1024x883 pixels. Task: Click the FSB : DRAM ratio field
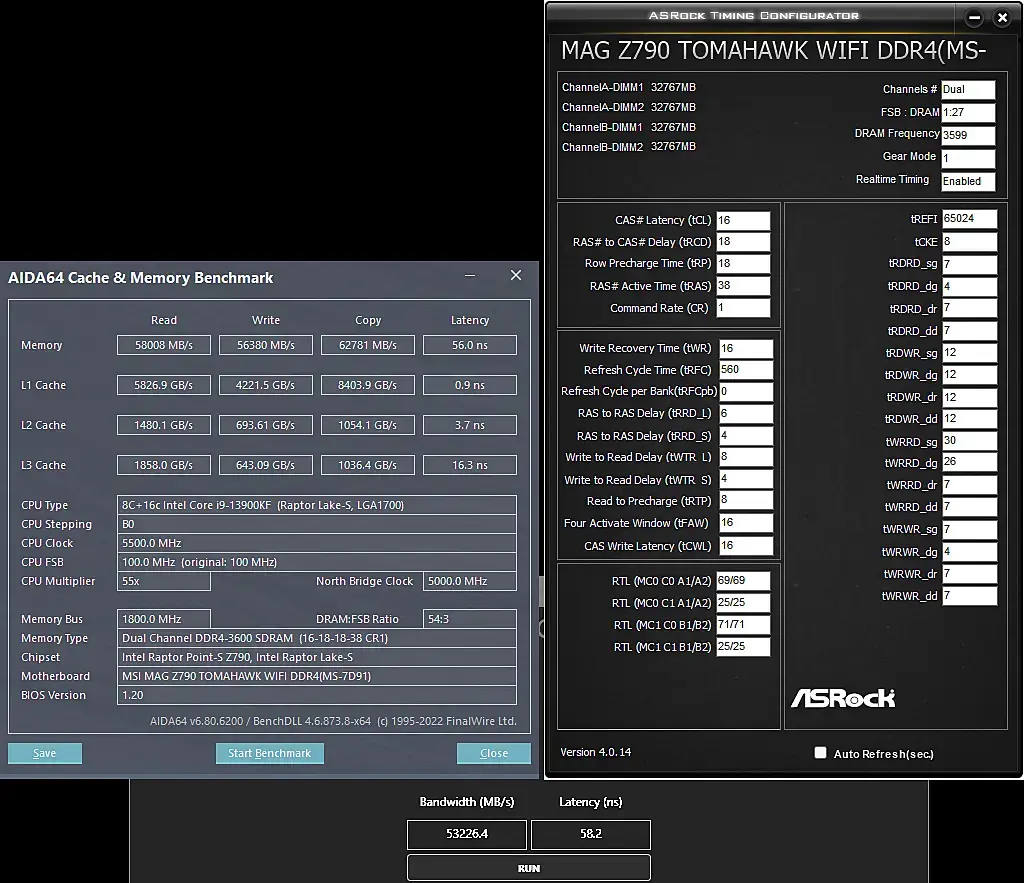[x=968, y=112]
